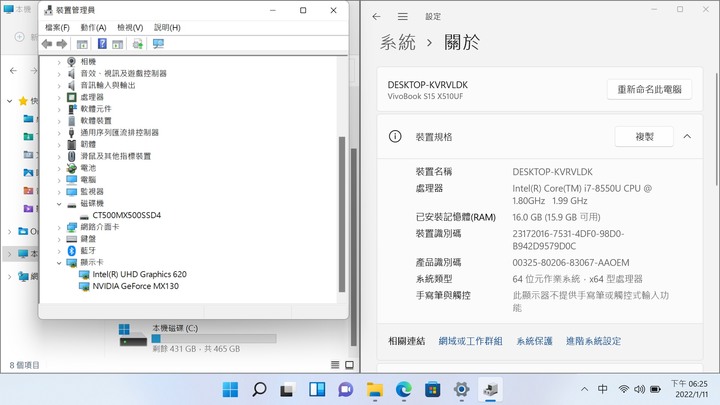720x405 pixels.
Task: Select NVIDIA GeForce MX130 adapter
Action: point(135,286)
